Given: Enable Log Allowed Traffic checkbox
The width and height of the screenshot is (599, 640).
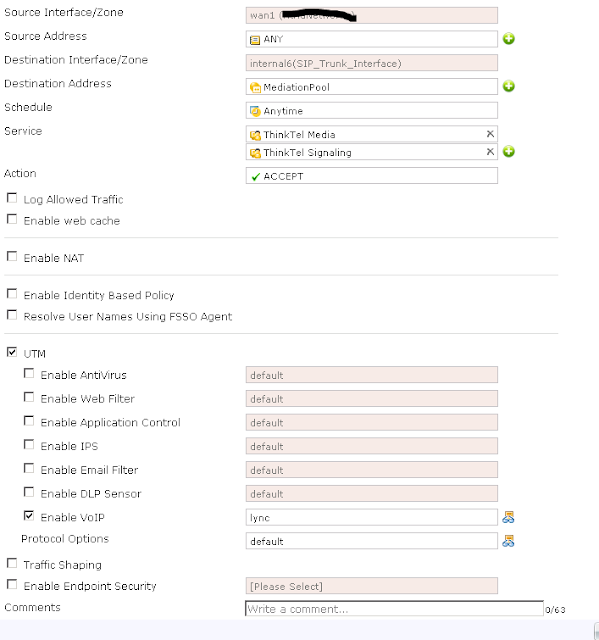Looking at the screenshot, I should tap(12, 198).
